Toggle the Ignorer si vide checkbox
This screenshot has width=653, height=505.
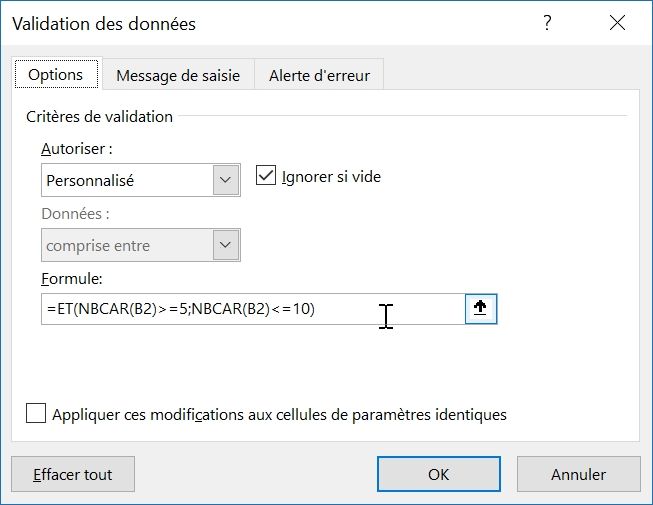point(266,177)
